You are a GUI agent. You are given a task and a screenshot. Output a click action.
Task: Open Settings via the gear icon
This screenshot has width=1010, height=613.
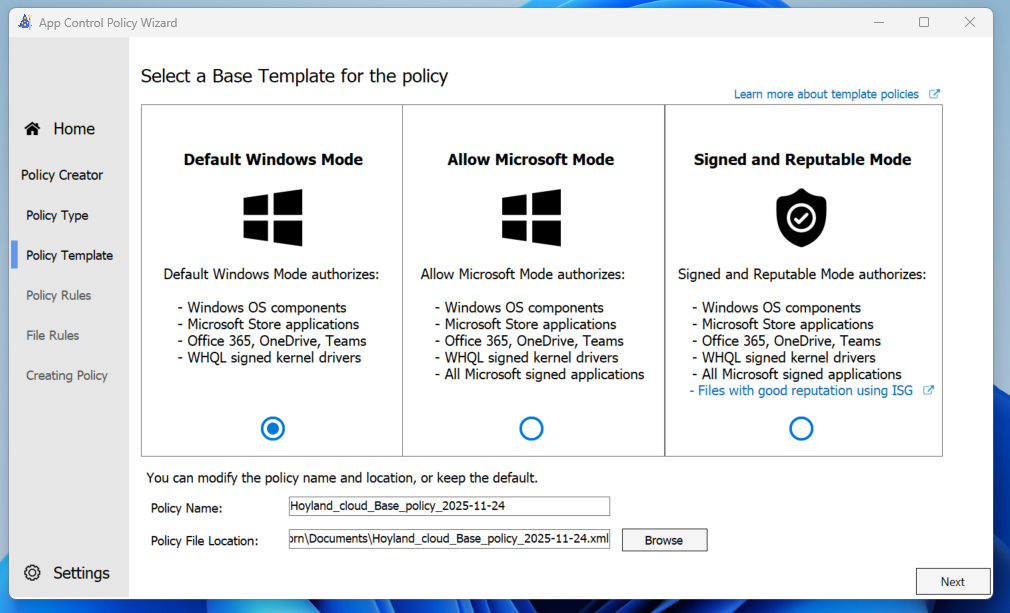tap(33, 573)
